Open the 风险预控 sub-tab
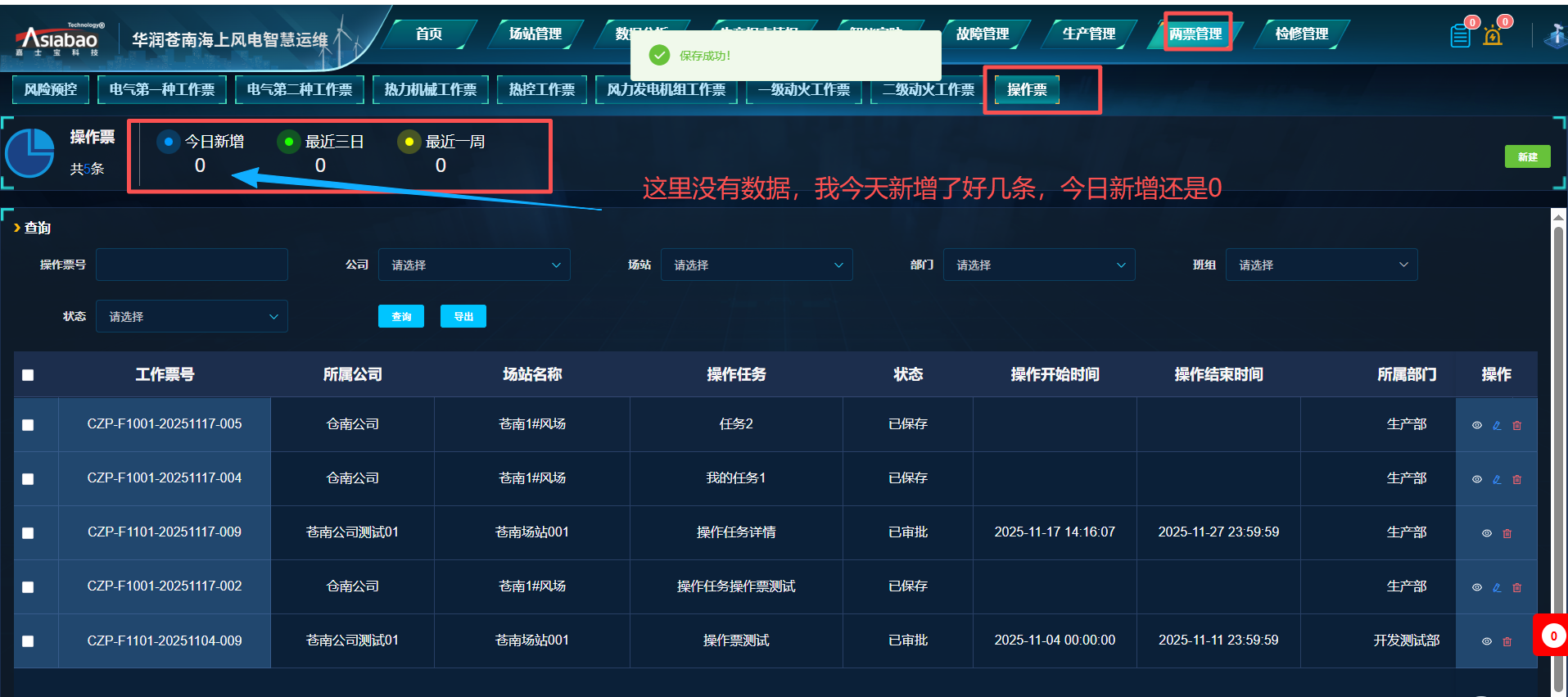Image resolution: width=1568 pixels, height=697 pixels. pos(51,89)
